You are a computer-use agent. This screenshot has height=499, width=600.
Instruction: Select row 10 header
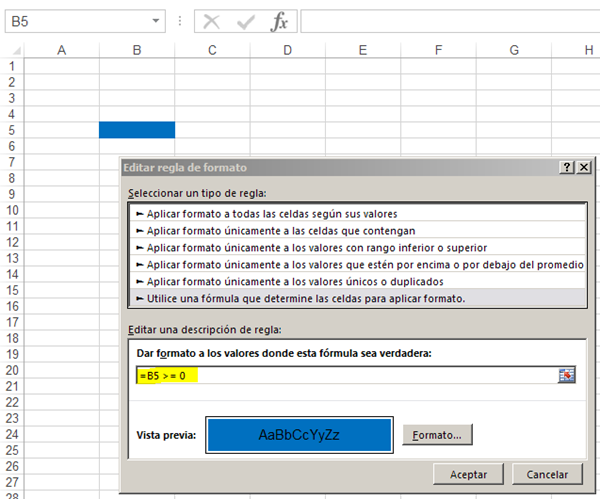pos(12,210)
